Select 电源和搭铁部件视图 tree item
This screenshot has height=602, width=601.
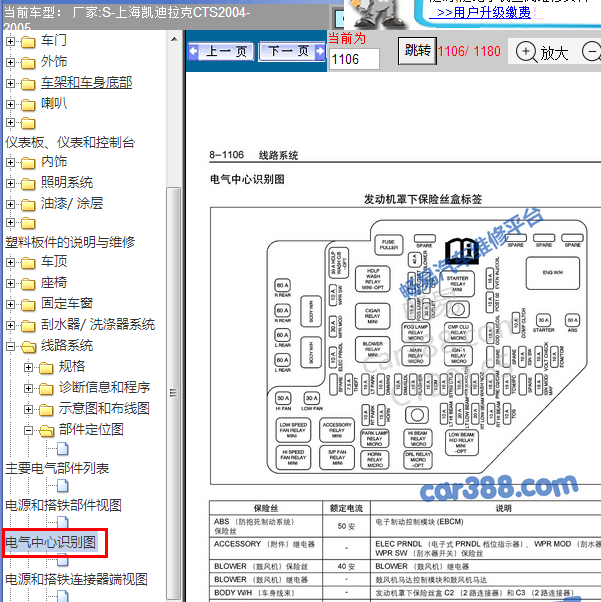(x=63, y=506)
